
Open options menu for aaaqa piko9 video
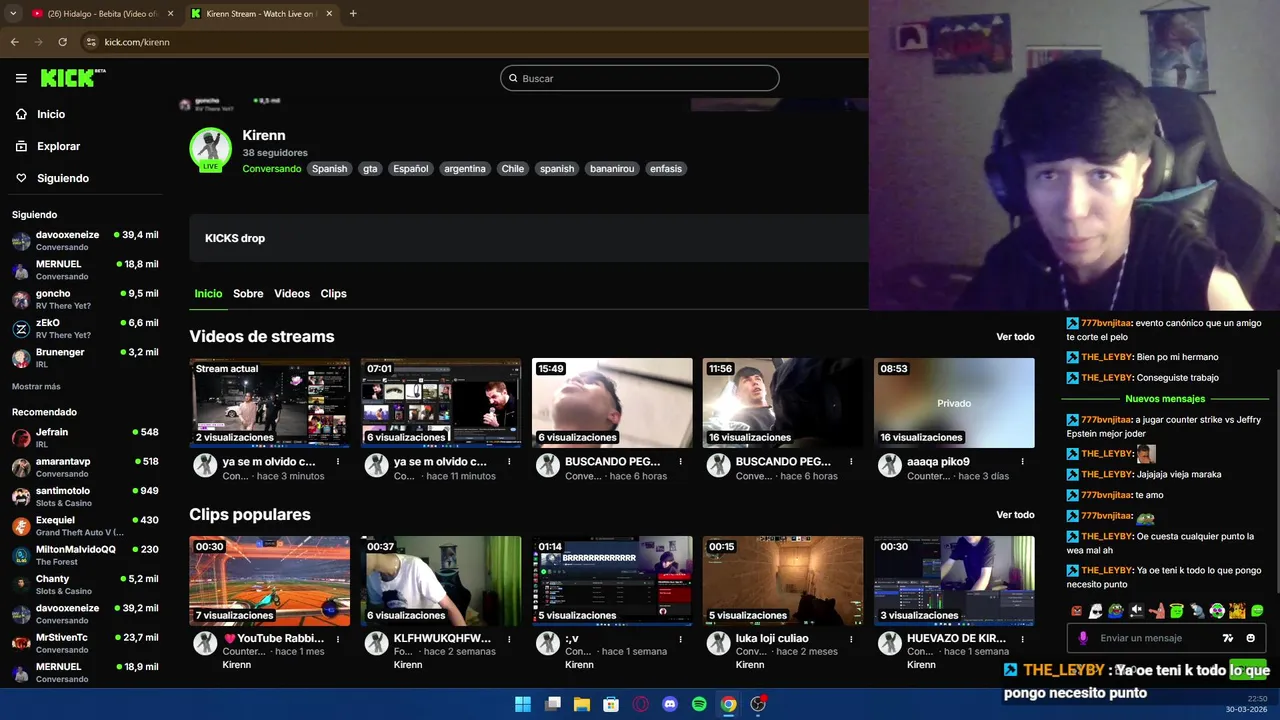[1022, 462]
